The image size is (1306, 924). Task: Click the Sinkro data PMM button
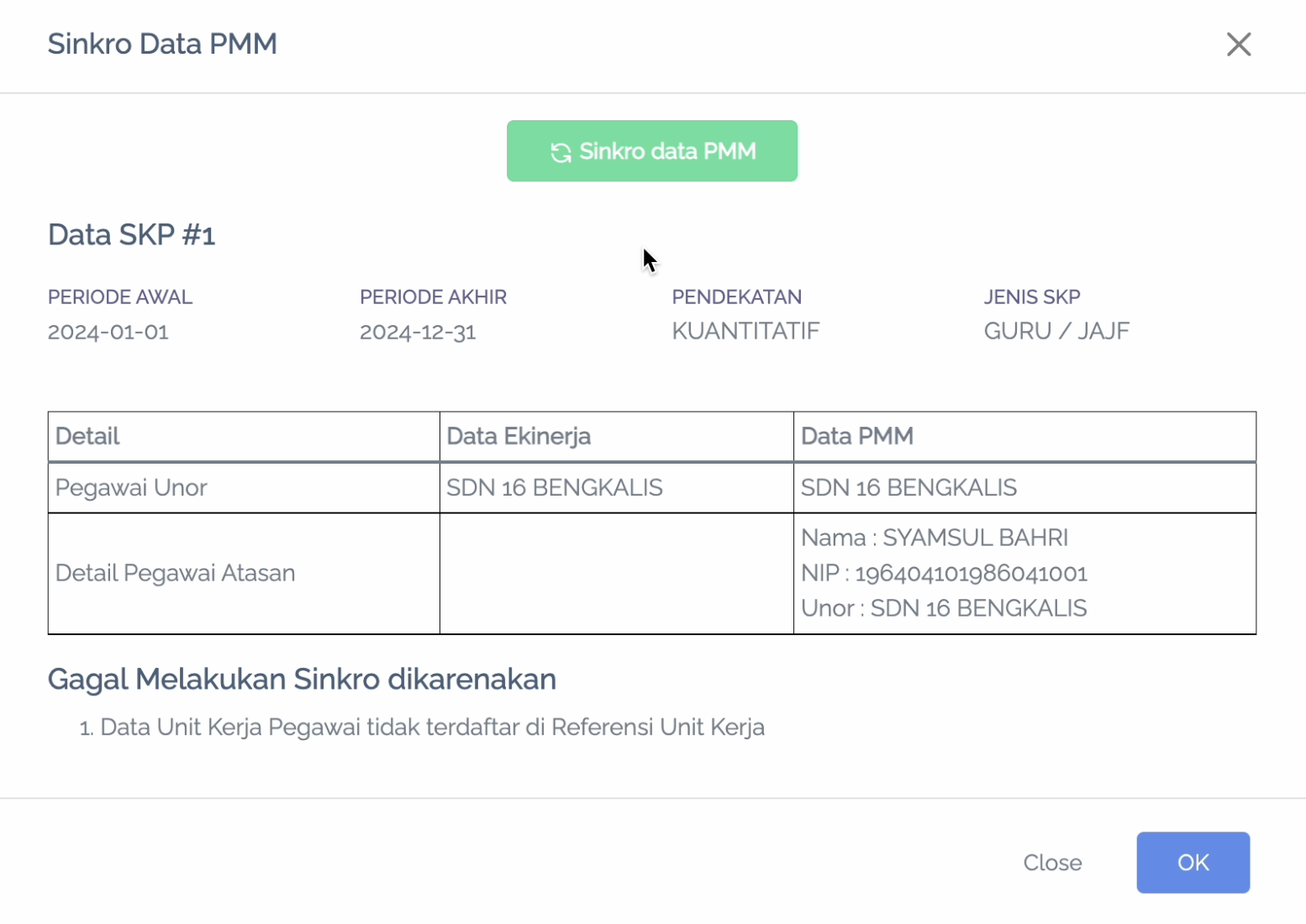tap(651, 151)
